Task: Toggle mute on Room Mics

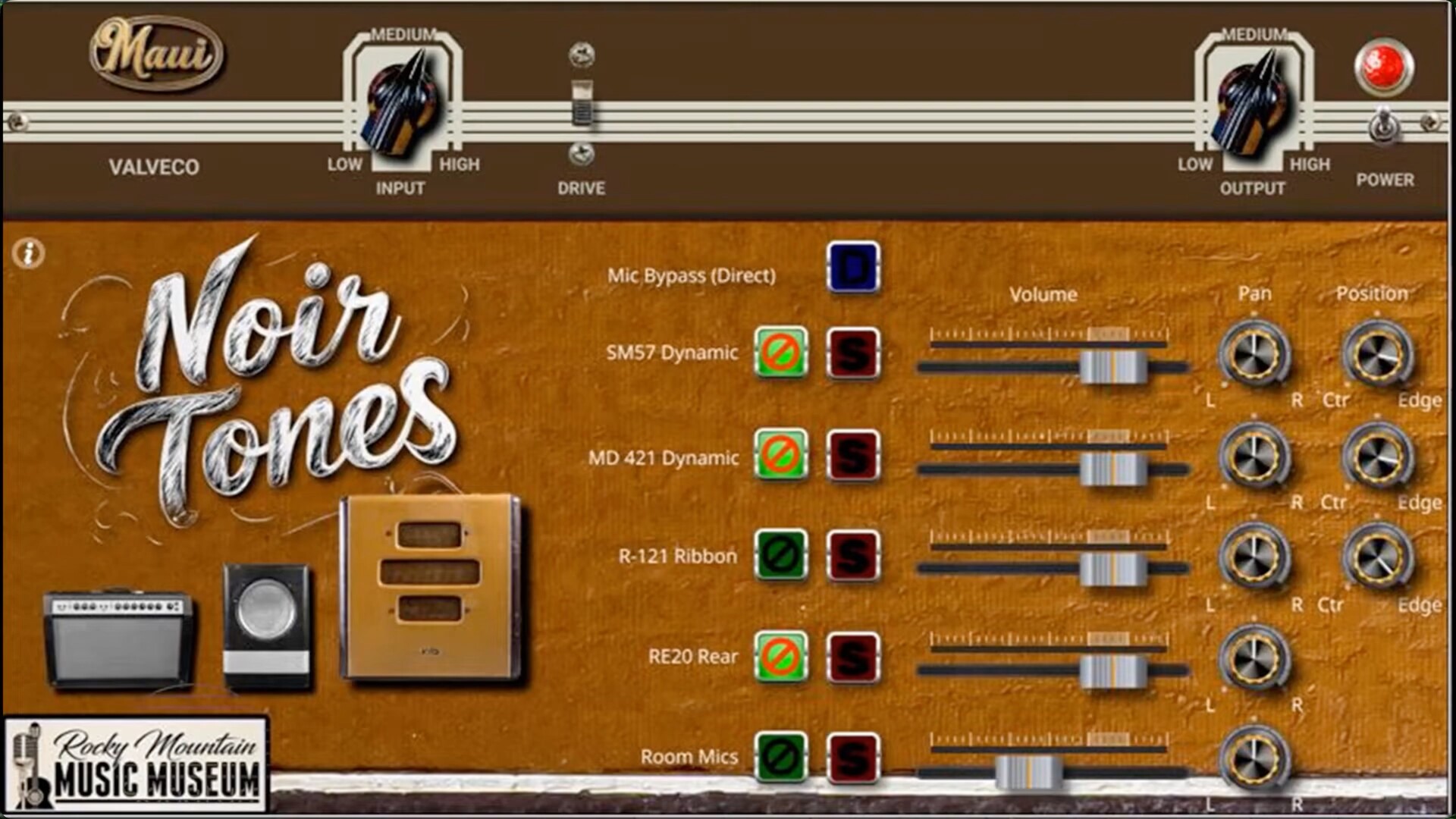Action: 780,757
